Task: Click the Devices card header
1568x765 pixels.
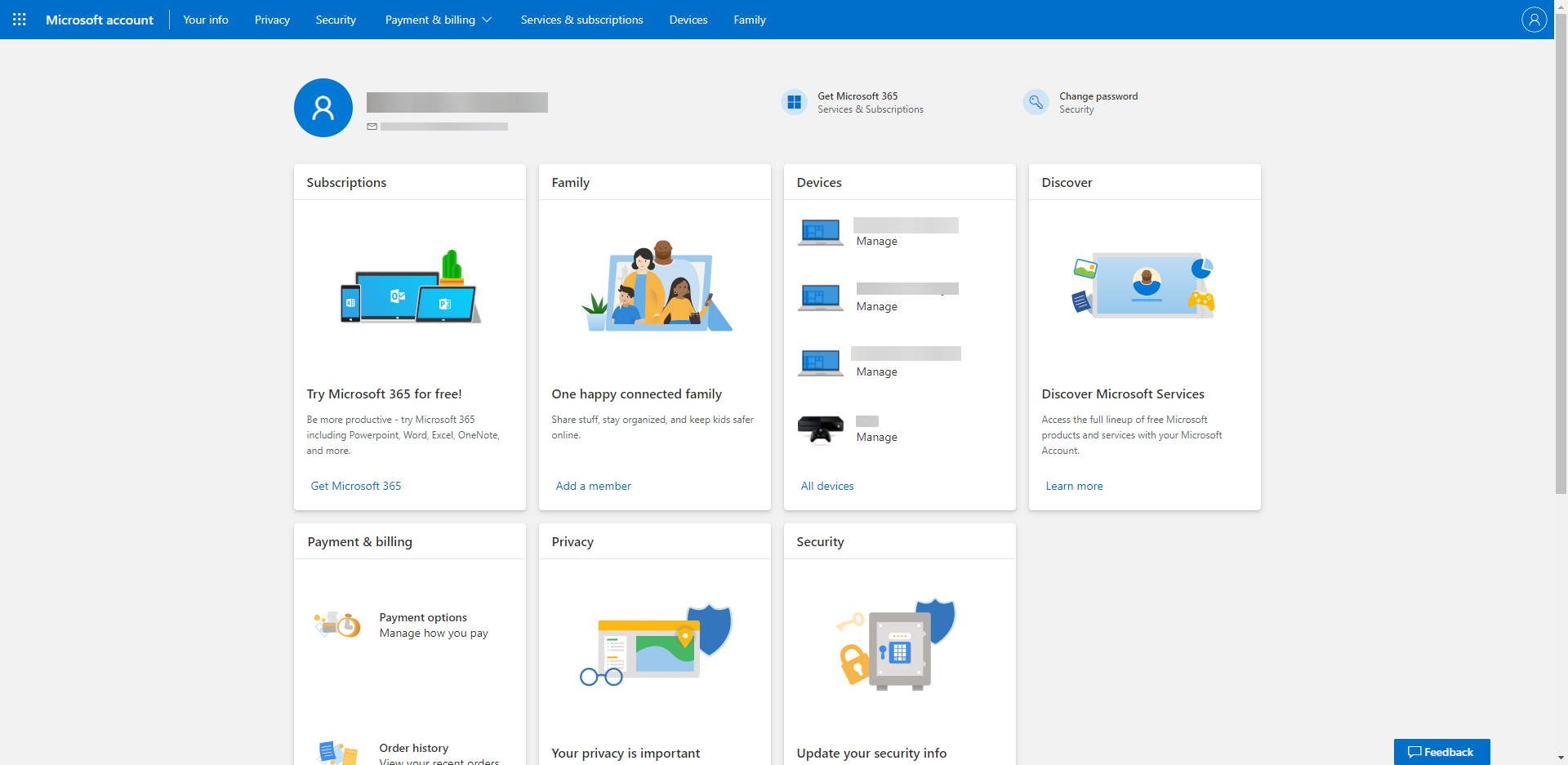Action: [900, 182]
